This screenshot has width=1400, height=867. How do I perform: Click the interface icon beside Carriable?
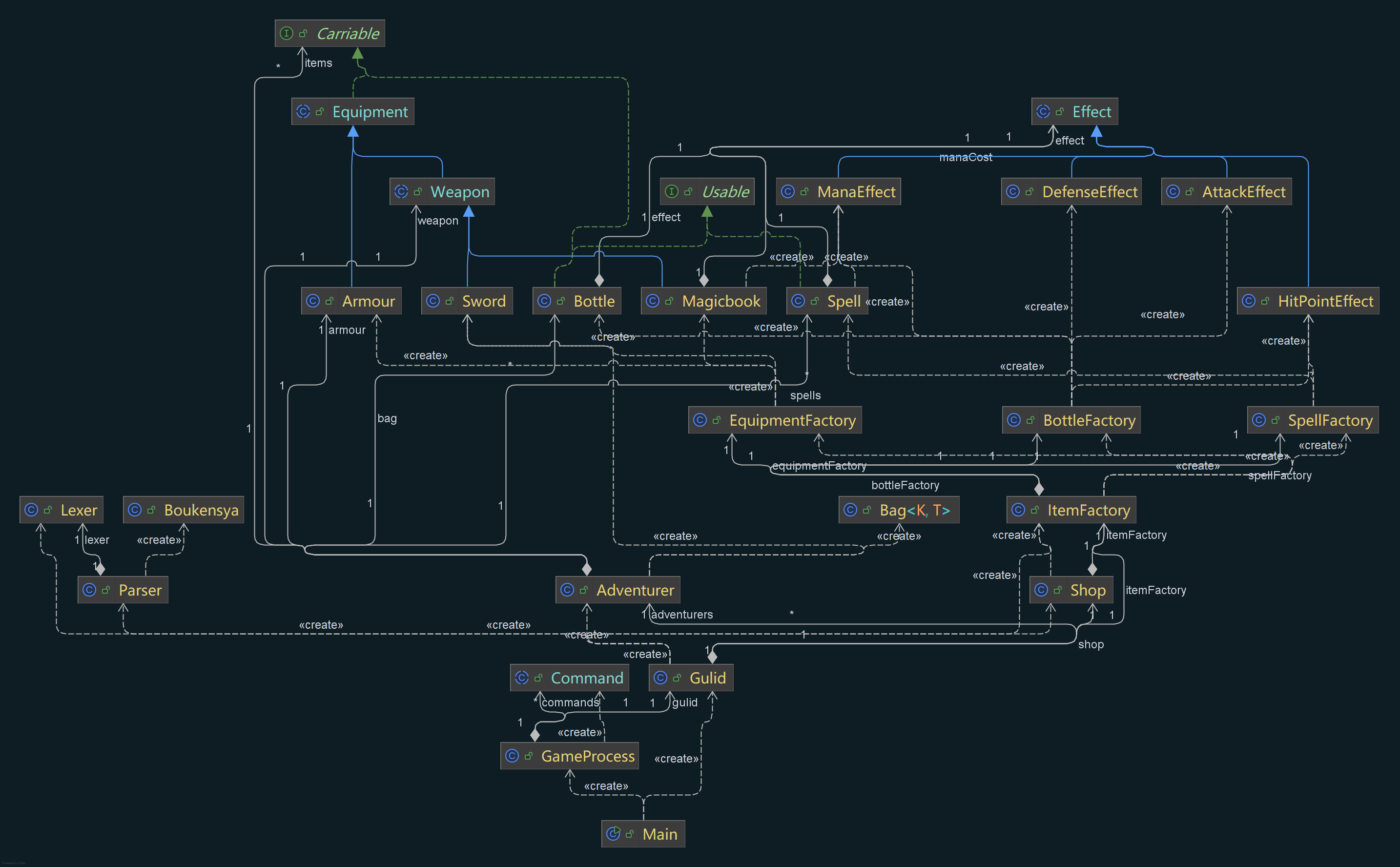(x=286, y=33)
